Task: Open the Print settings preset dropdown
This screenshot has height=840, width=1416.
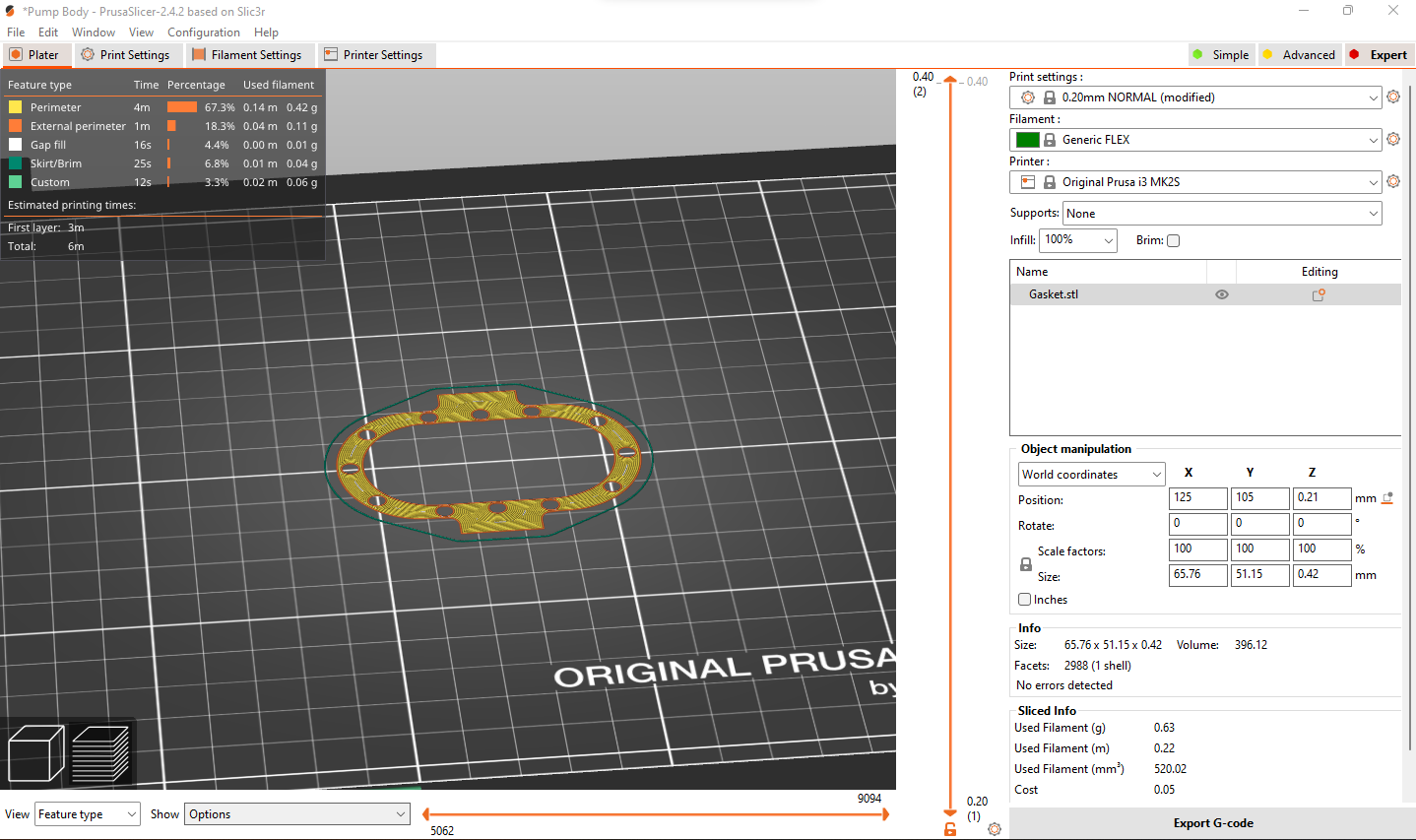Action: click(1195, 97)
